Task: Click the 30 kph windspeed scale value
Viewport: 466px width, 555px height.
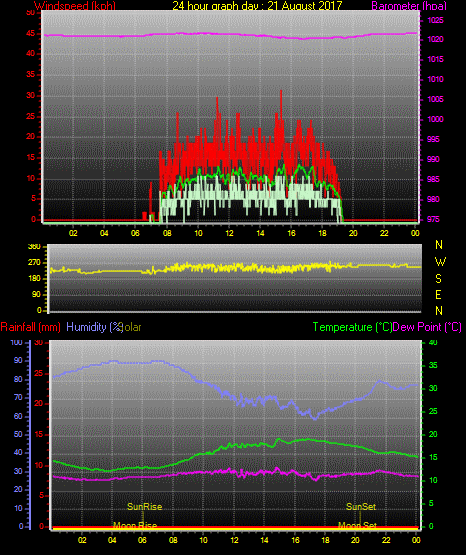Action: 31,96
